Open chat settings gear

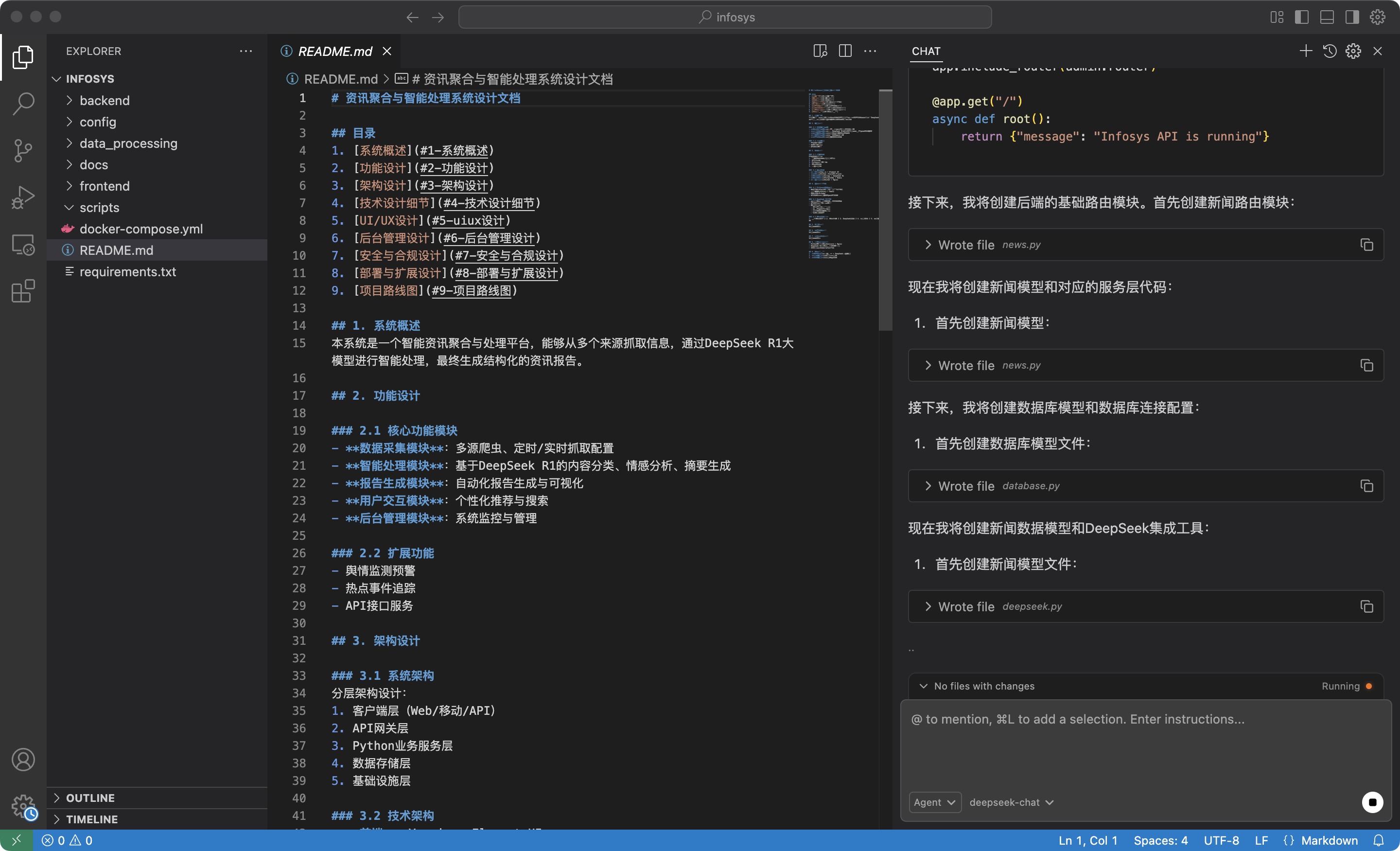click(x=1353, y=51)
